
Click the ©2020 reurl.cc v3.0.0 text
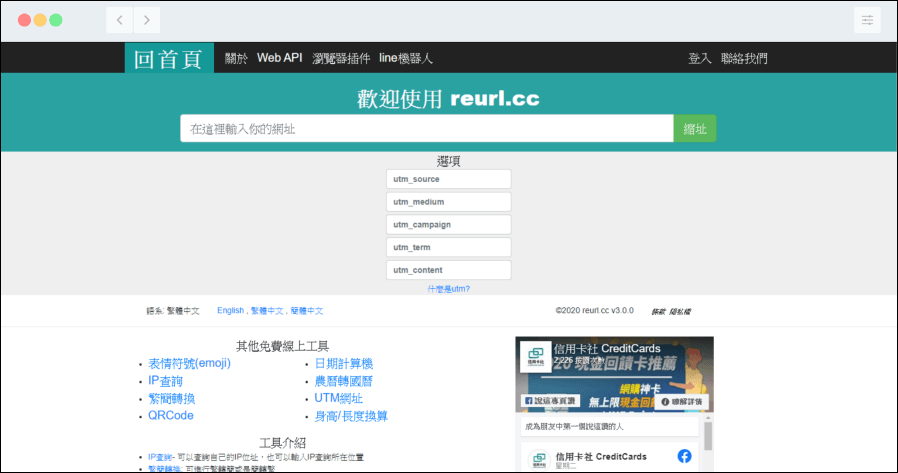pos(594,310)
